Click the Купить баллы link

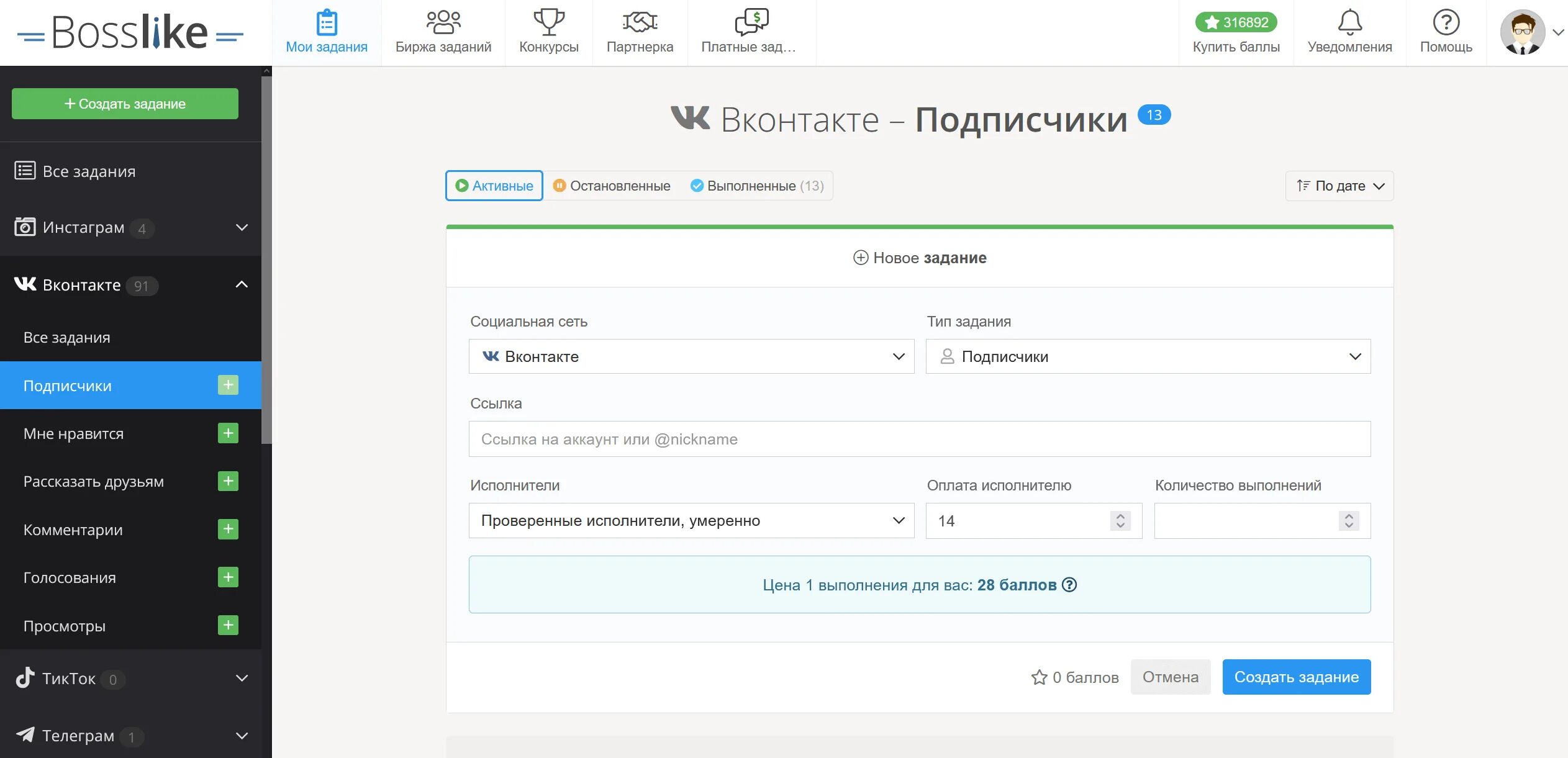[1236, 47]
